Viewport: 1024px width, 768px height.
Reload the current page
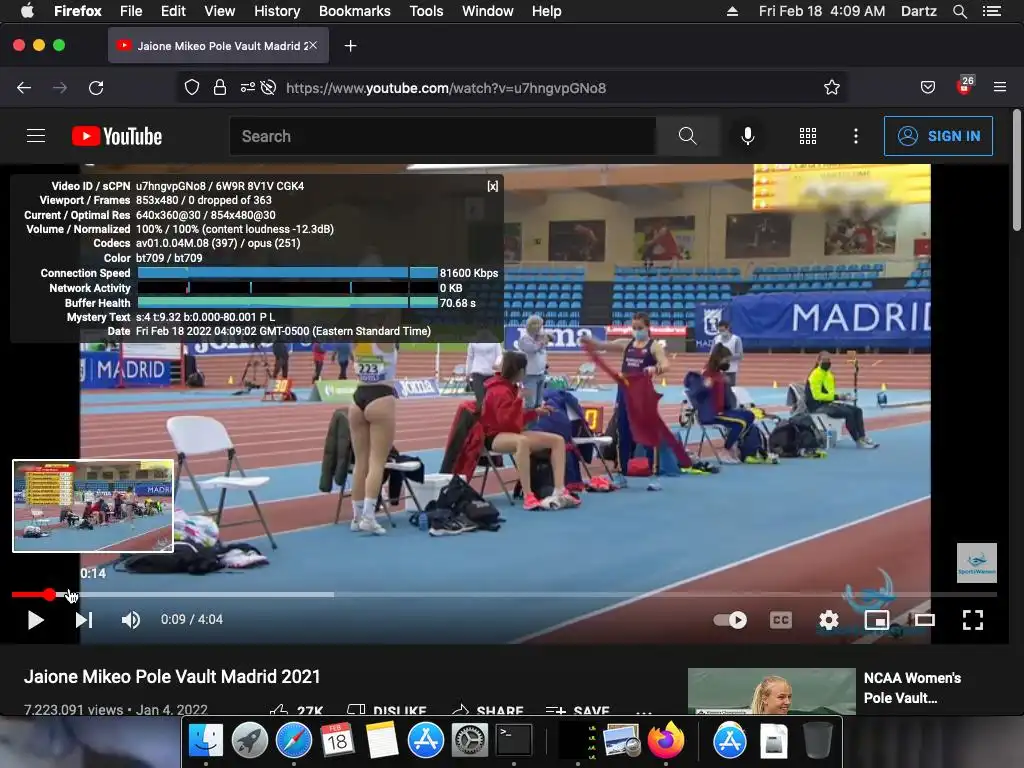(96, 88)
